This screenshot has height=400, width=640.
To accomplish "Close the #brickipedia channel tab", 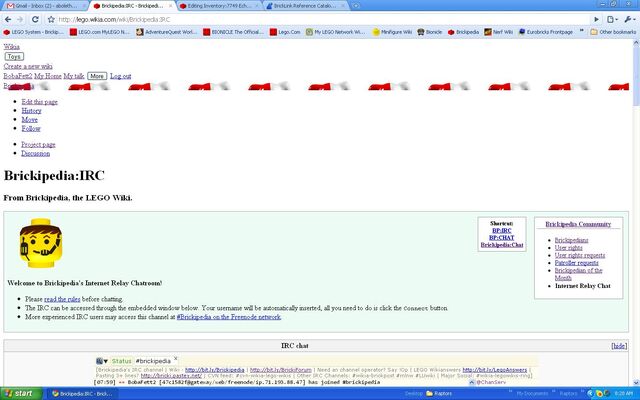I will pyautogui.click(x=176, y=359).
